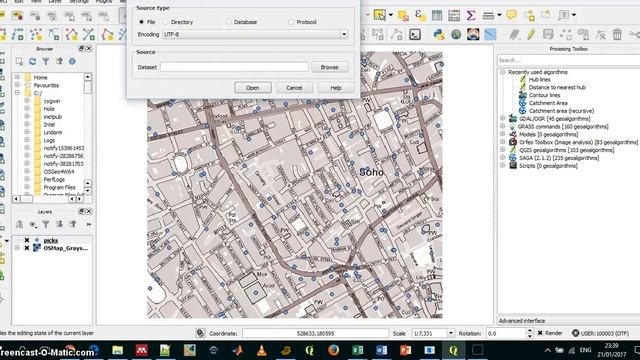
Task: Expand the GDAL/OGR geoalgorithms group
Action: tap(502, 118)
